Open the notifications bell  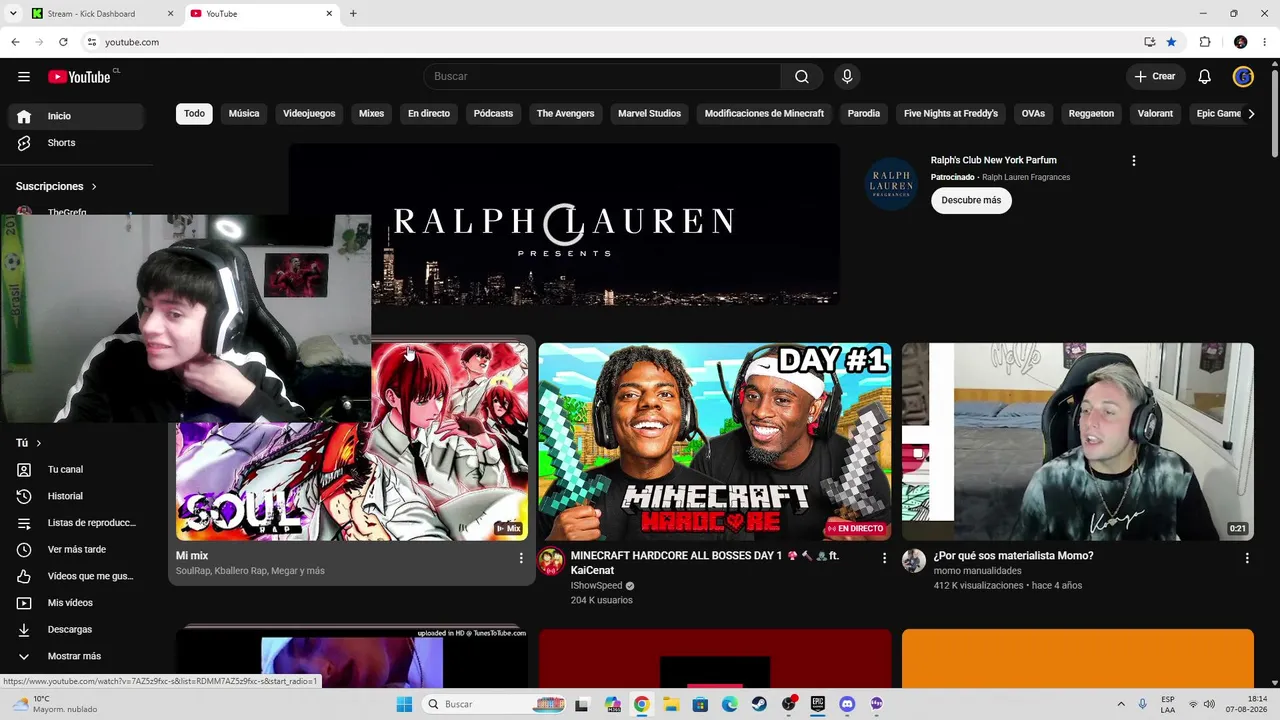click(1205, 77)
